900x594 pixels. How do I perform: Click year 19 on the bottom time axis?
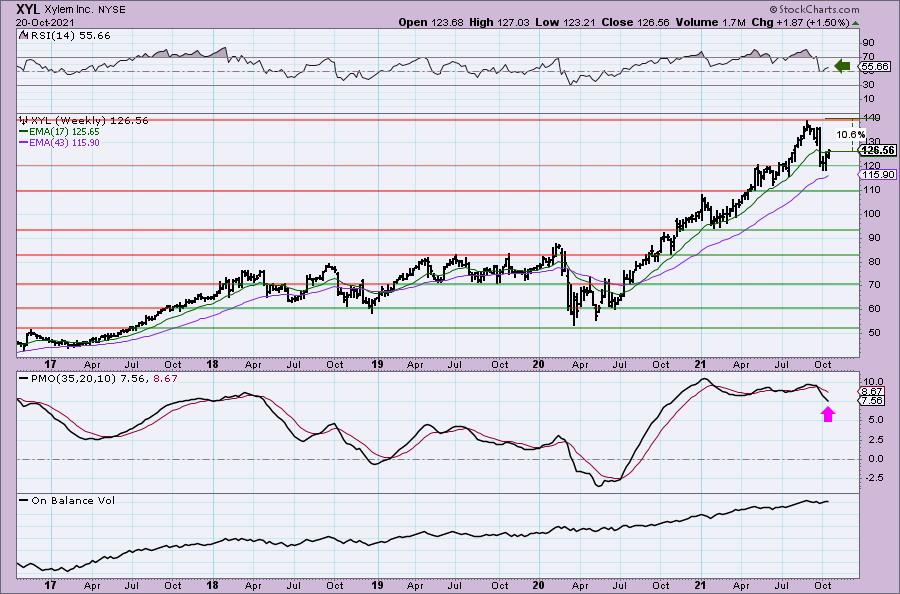coord(377,585)
